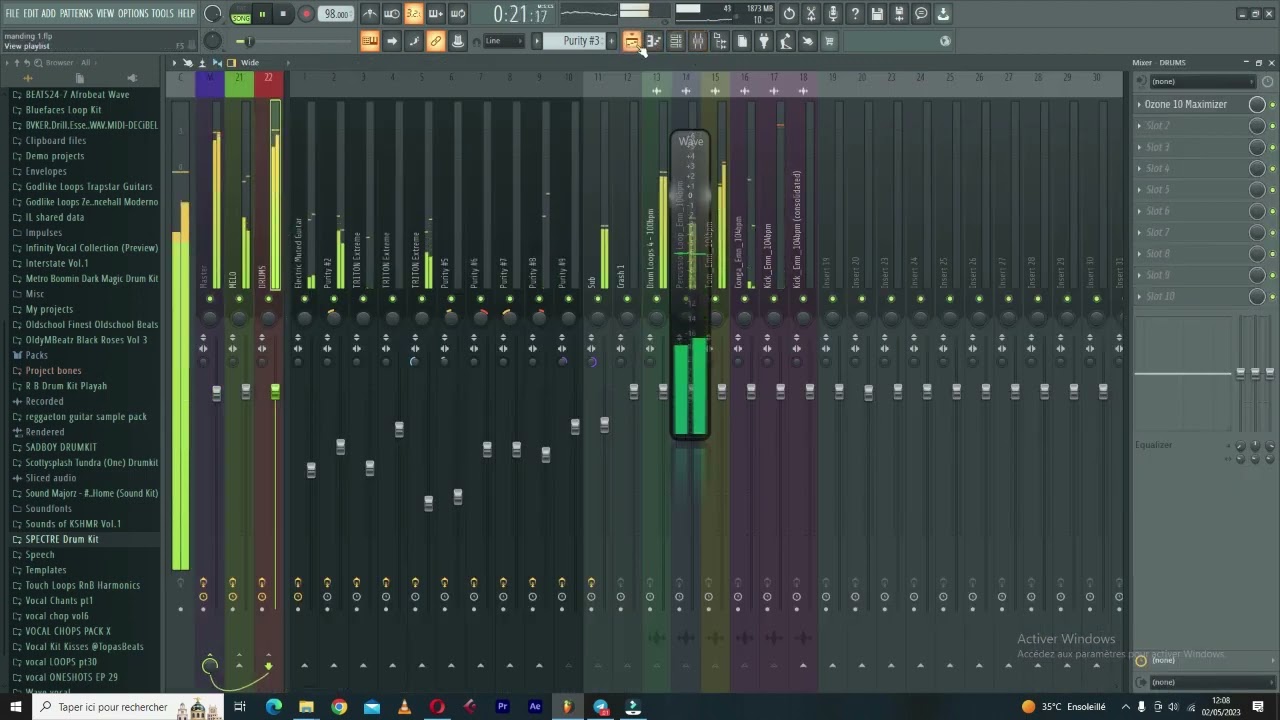Open Slot 3 plugin arrow menu

tap(1139, 147)
